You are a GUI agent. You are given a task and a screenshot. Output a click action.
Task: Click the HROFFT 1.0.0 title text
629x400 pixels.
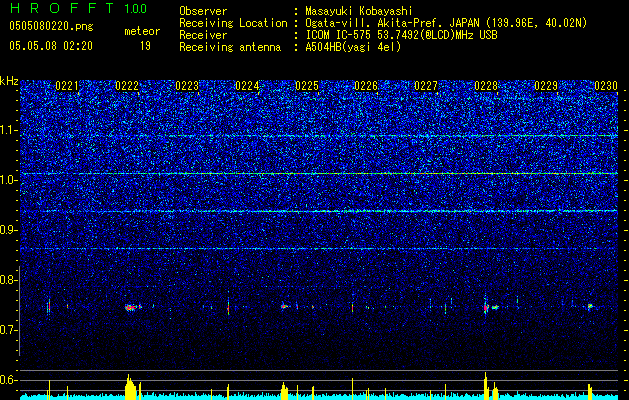[x=79, y=8]
